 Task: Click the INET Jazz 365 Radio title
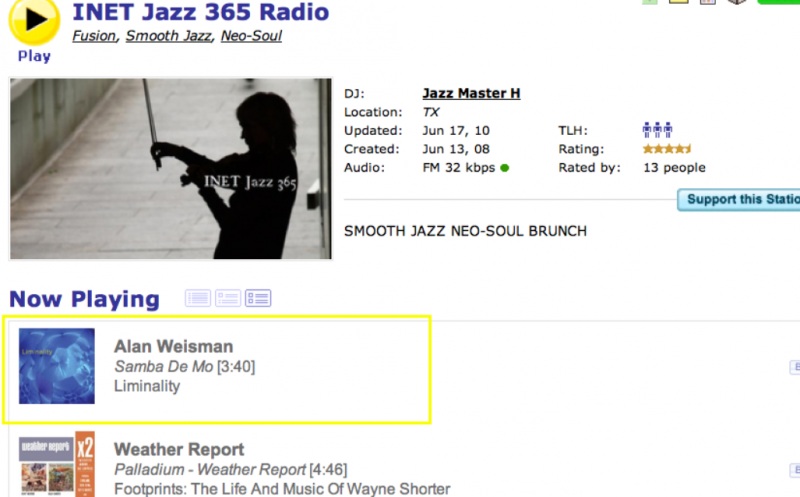click(201, 12)
